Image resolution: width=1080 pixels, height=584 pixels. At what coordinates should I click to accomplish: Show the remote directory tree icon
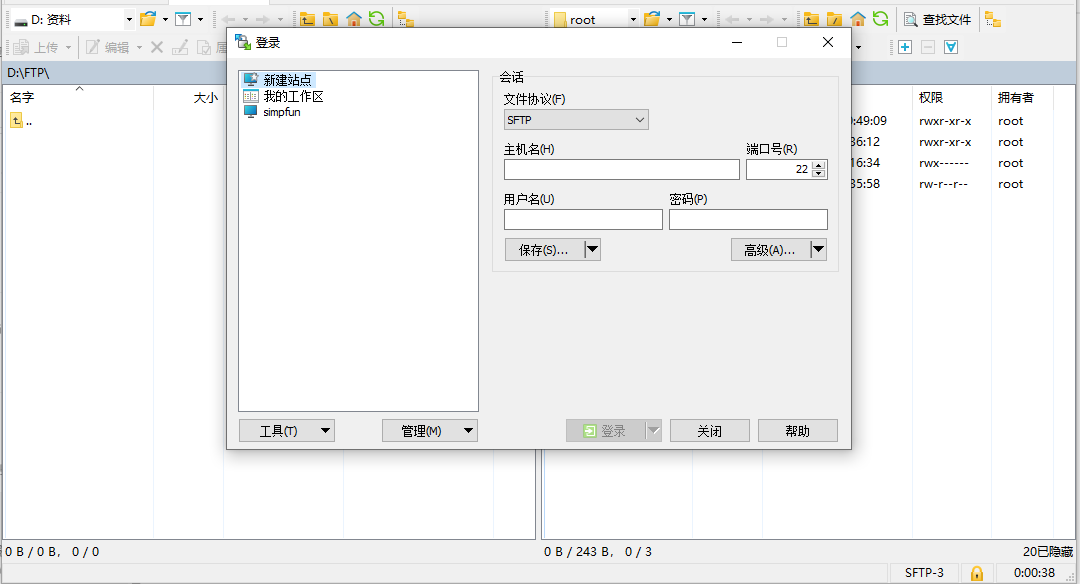(993, 19)
